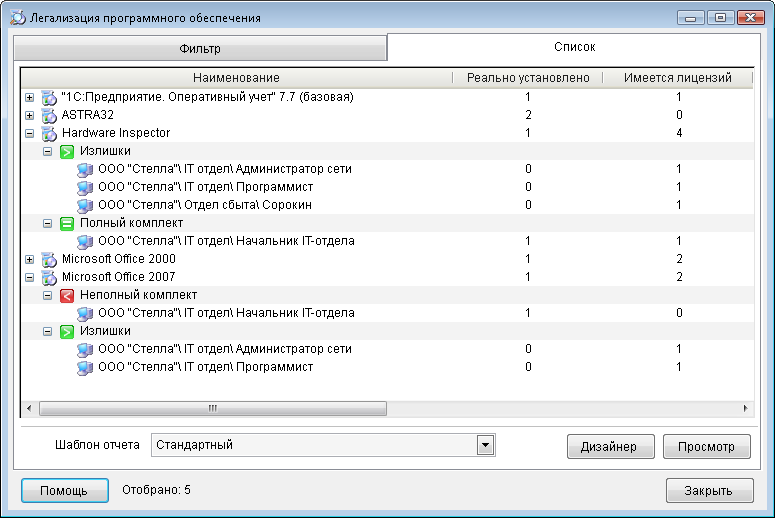
Task: Click the "Отобрано: 5" status text
Action: pos(156,490)
